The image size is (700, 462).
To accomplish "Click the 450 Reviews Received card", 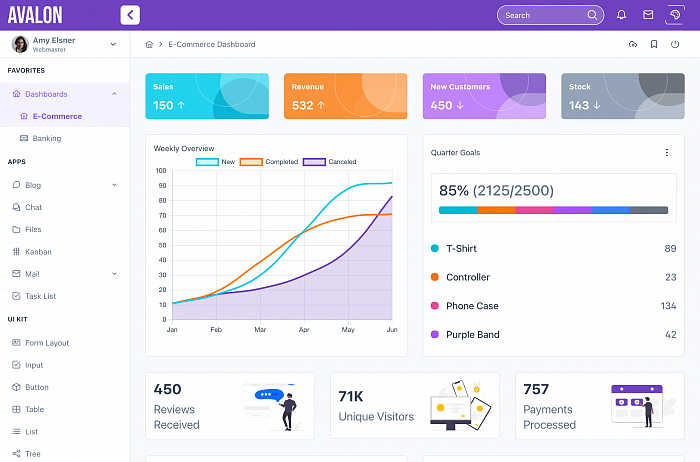I will [230, 406].
